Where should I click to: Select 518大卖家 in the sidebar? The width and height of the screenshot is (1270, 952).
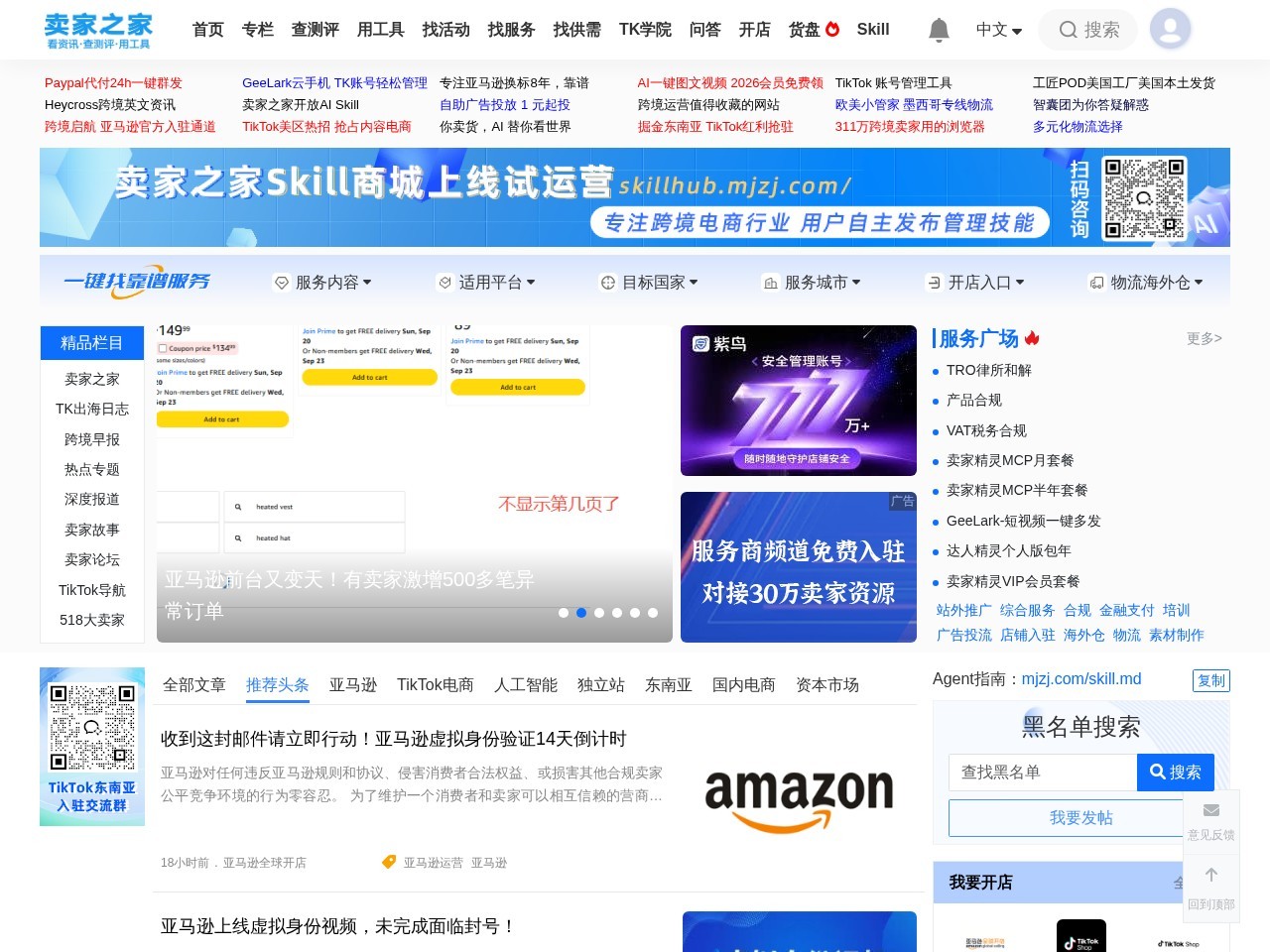click(x=92, y=620)
